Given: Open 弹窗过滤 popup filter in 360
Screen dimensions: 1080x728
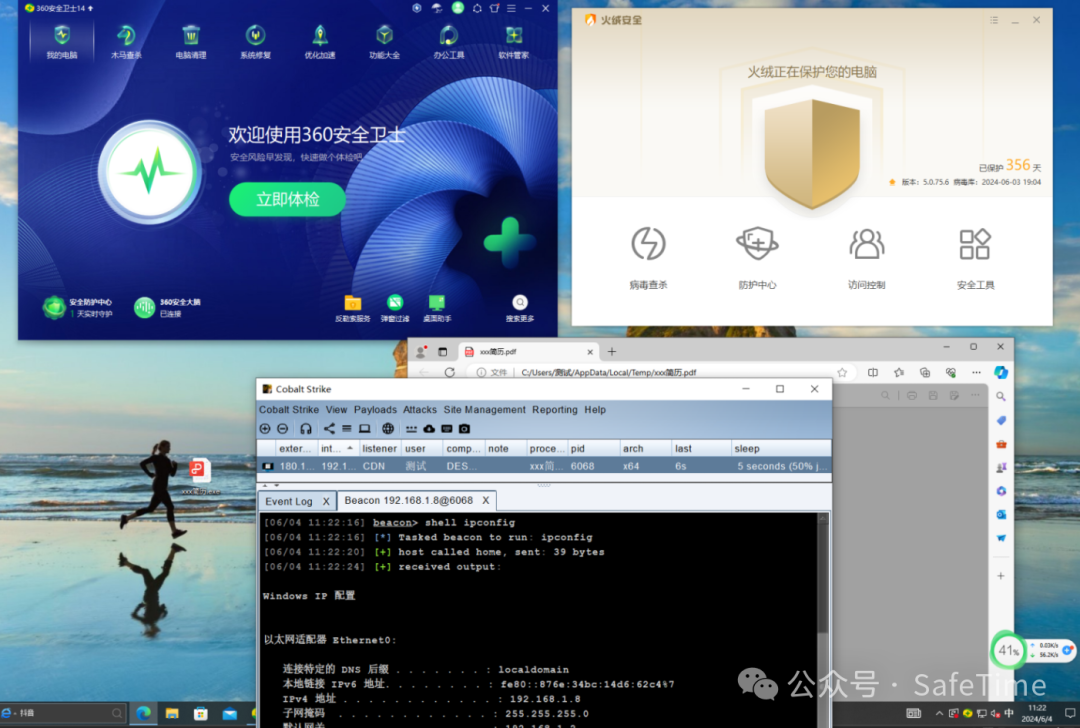Looking at the screenshot, I should pyautogui.click(x=395, y=308).
